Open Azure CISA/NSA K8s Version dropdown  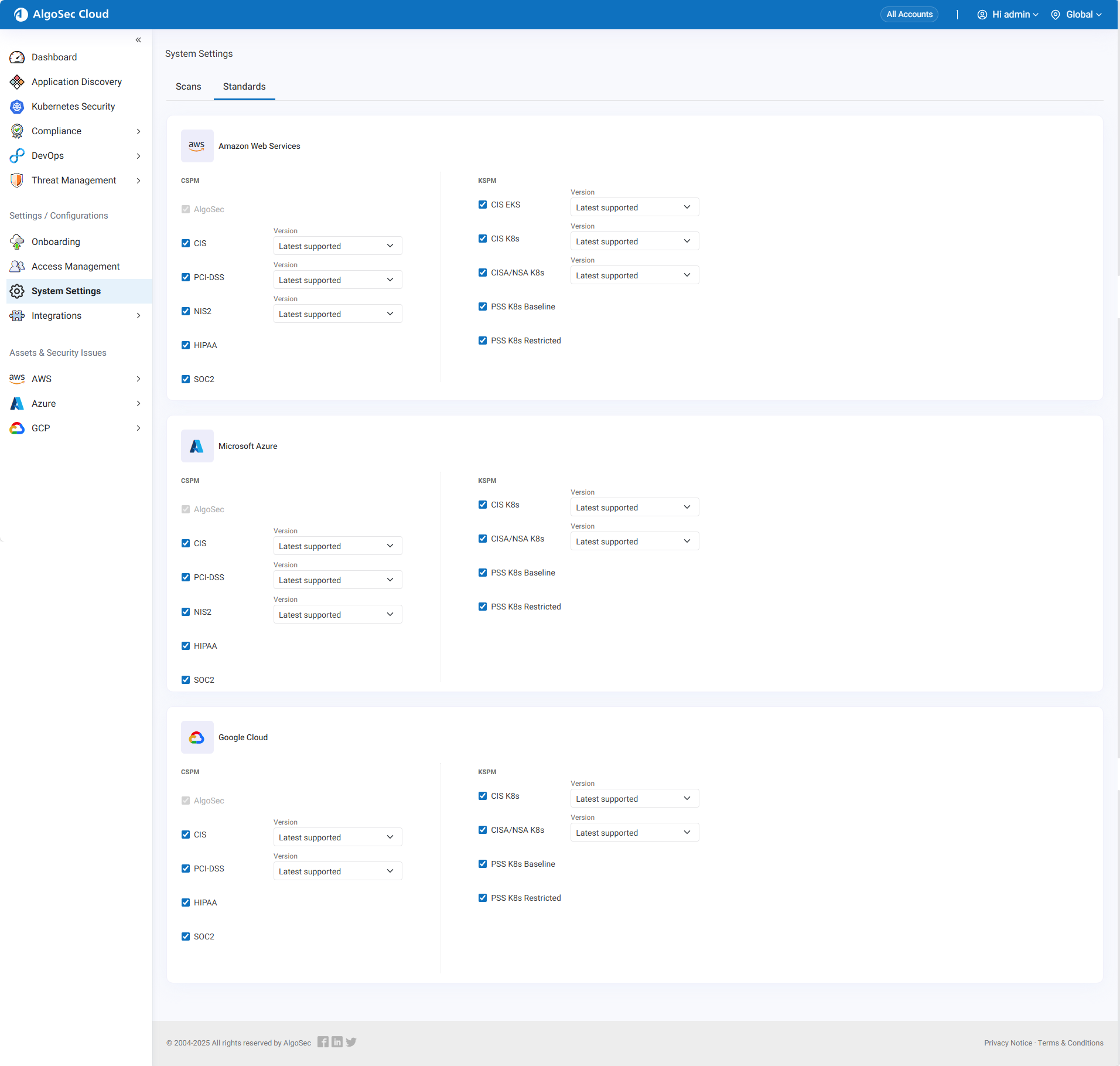[634, 541]
